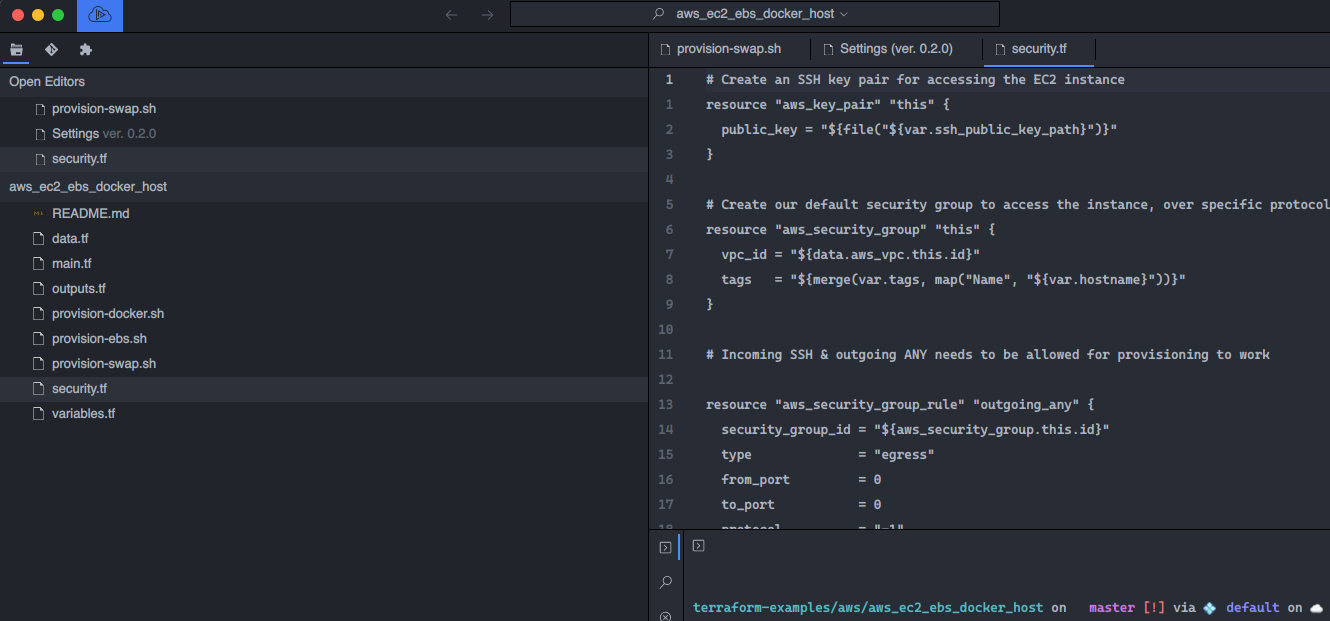
Task: Open the Git source control panel
Action: [51, 50]
